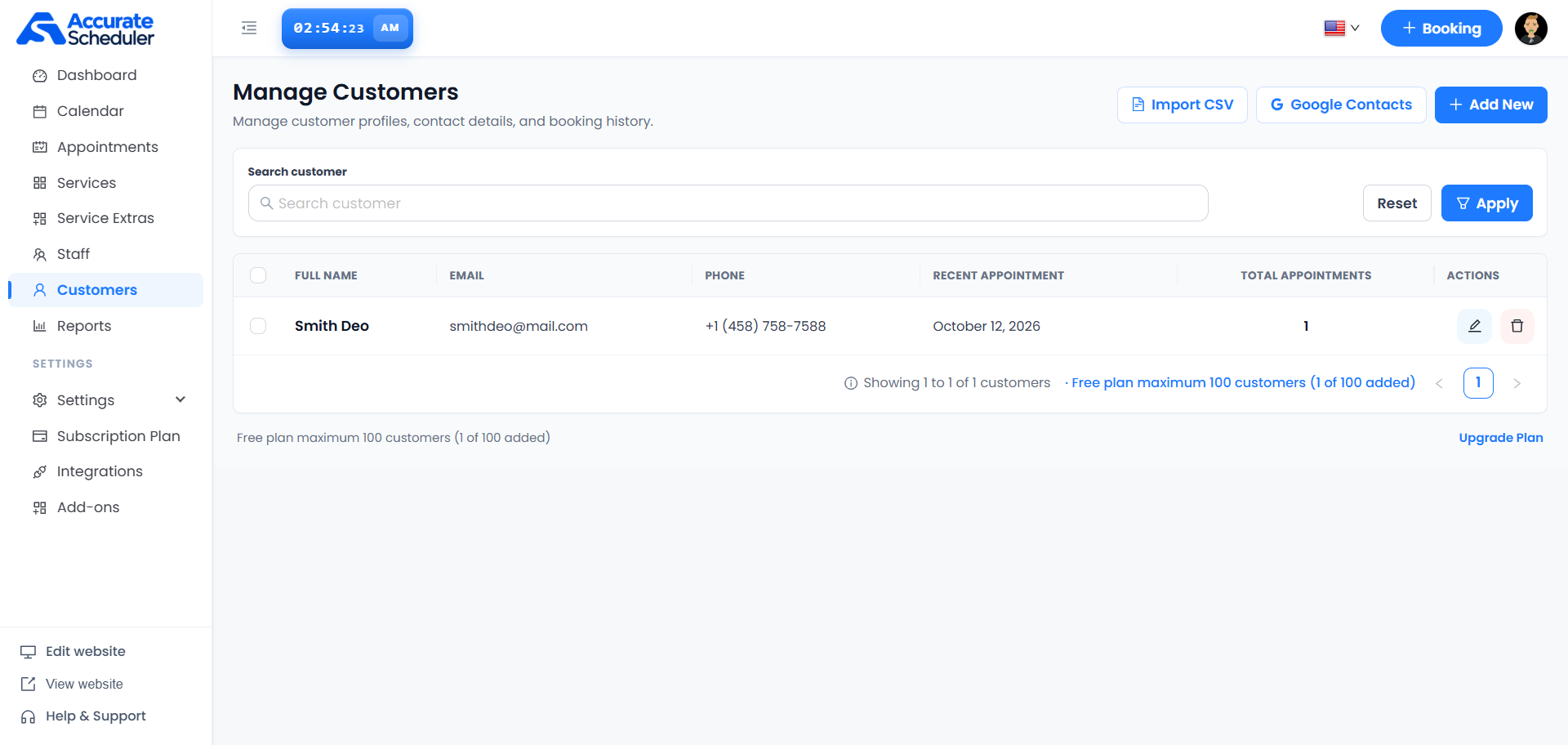The width and height of the screenshot is (1568, 745).
Task: Go to Integrations in the sidebar
Action: (x=106, y=471)
